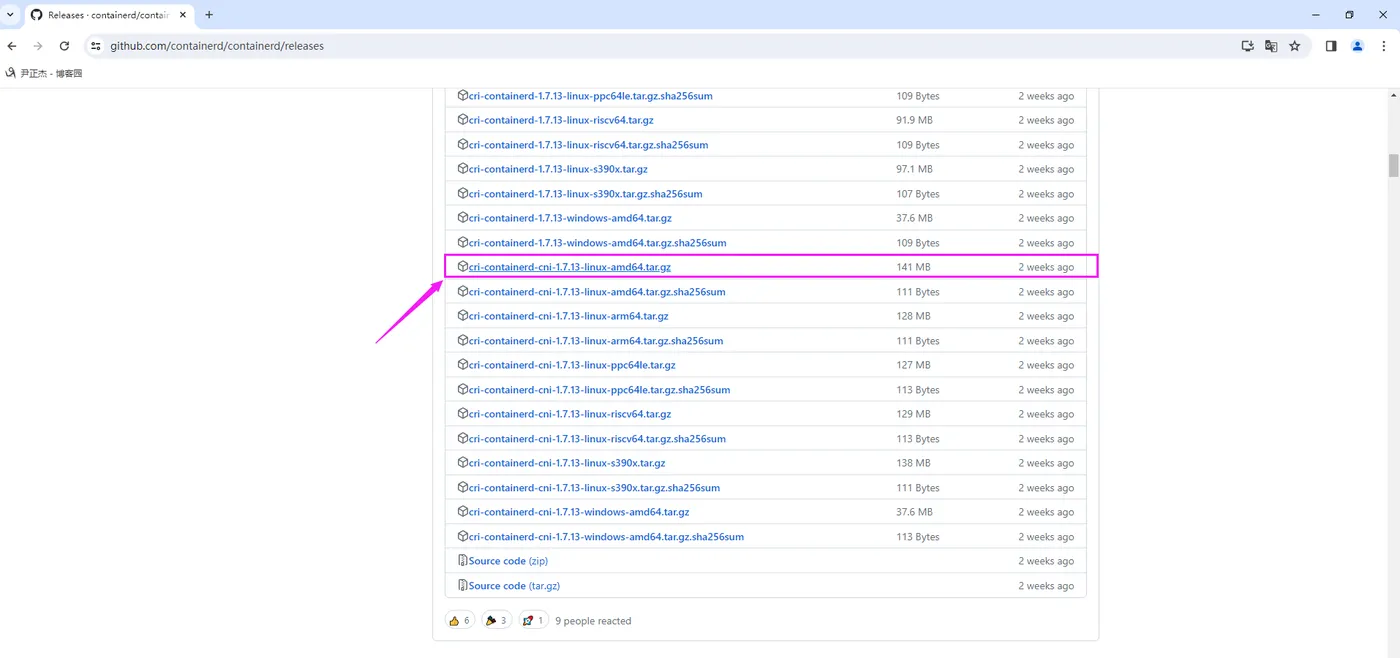Bookmark this page with the star

point(1295,46)
